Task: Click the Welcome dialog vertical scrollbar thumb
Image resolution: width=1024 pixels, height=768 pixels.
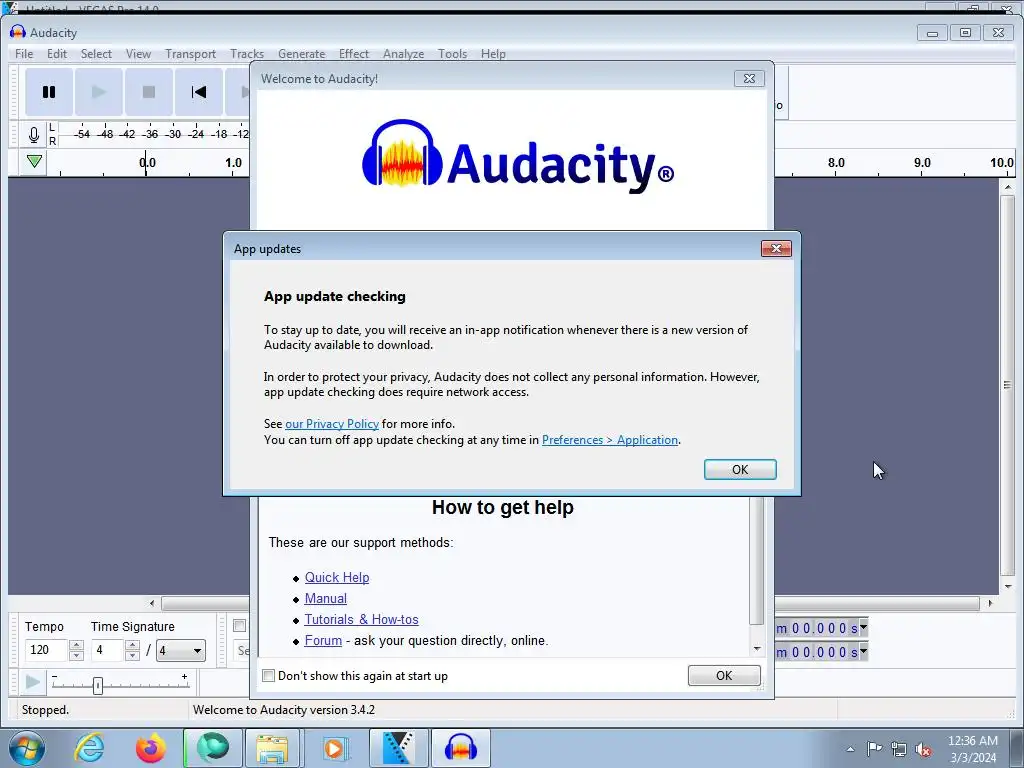Action: pyautogui.click(x=757, y=560)
